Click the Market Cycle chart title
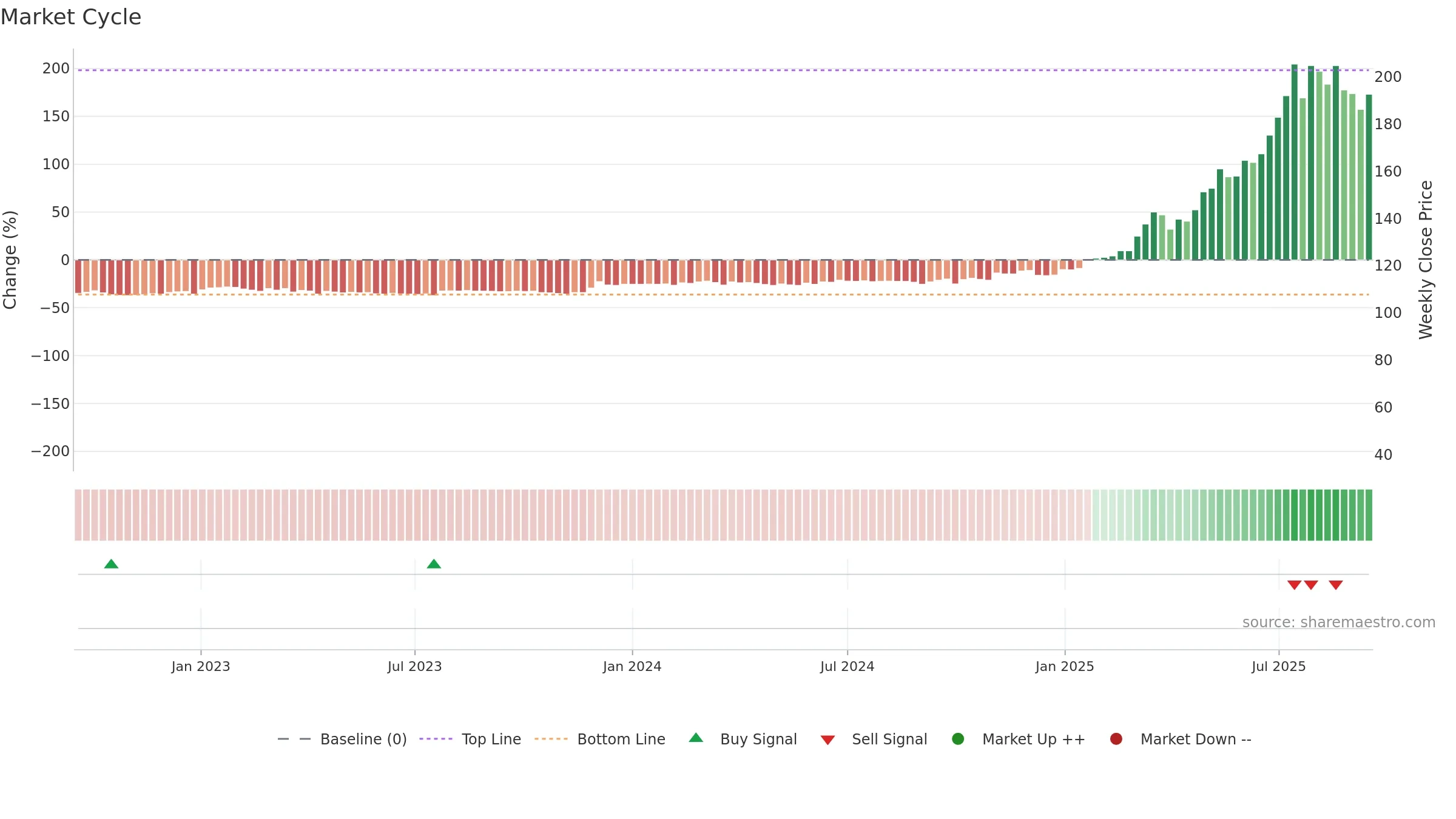 pos(71,17)
